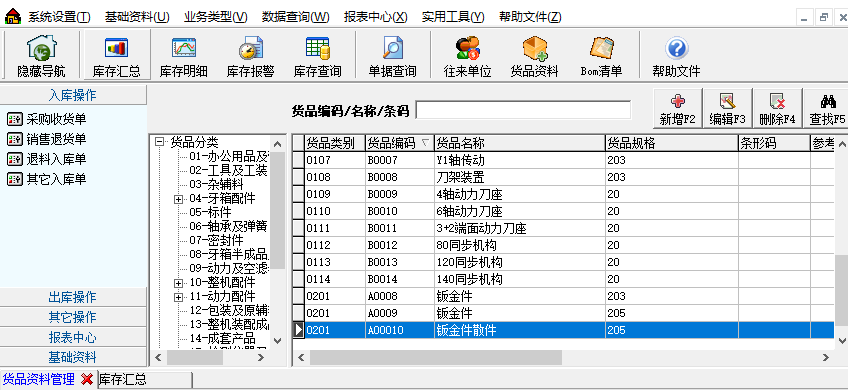The height and width of the screenshot is (390, 848).
Task: Open the 系统设置(T) menu
Action: pos(59,17)
